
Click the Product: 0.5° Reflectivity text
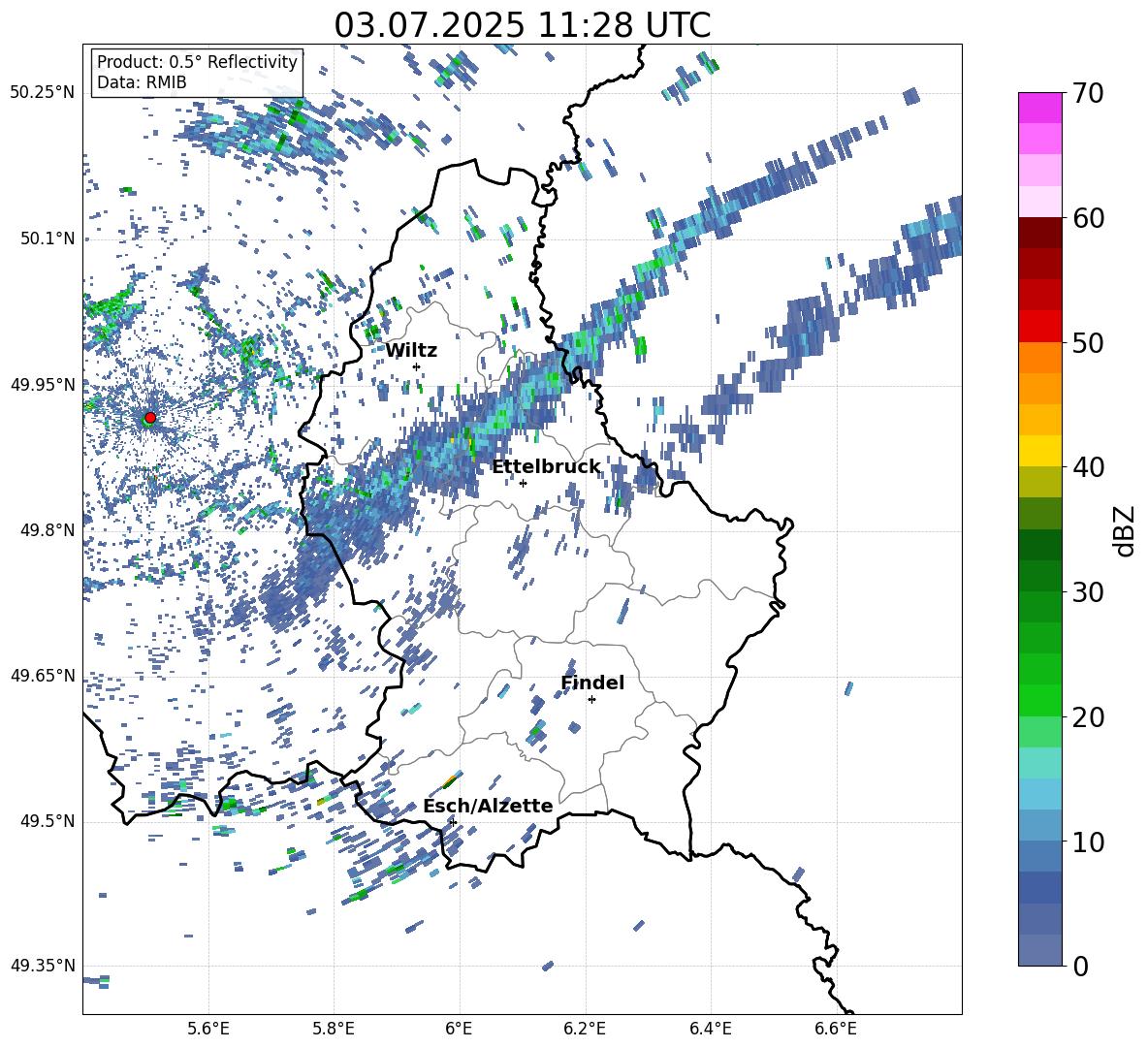point(197,62)
